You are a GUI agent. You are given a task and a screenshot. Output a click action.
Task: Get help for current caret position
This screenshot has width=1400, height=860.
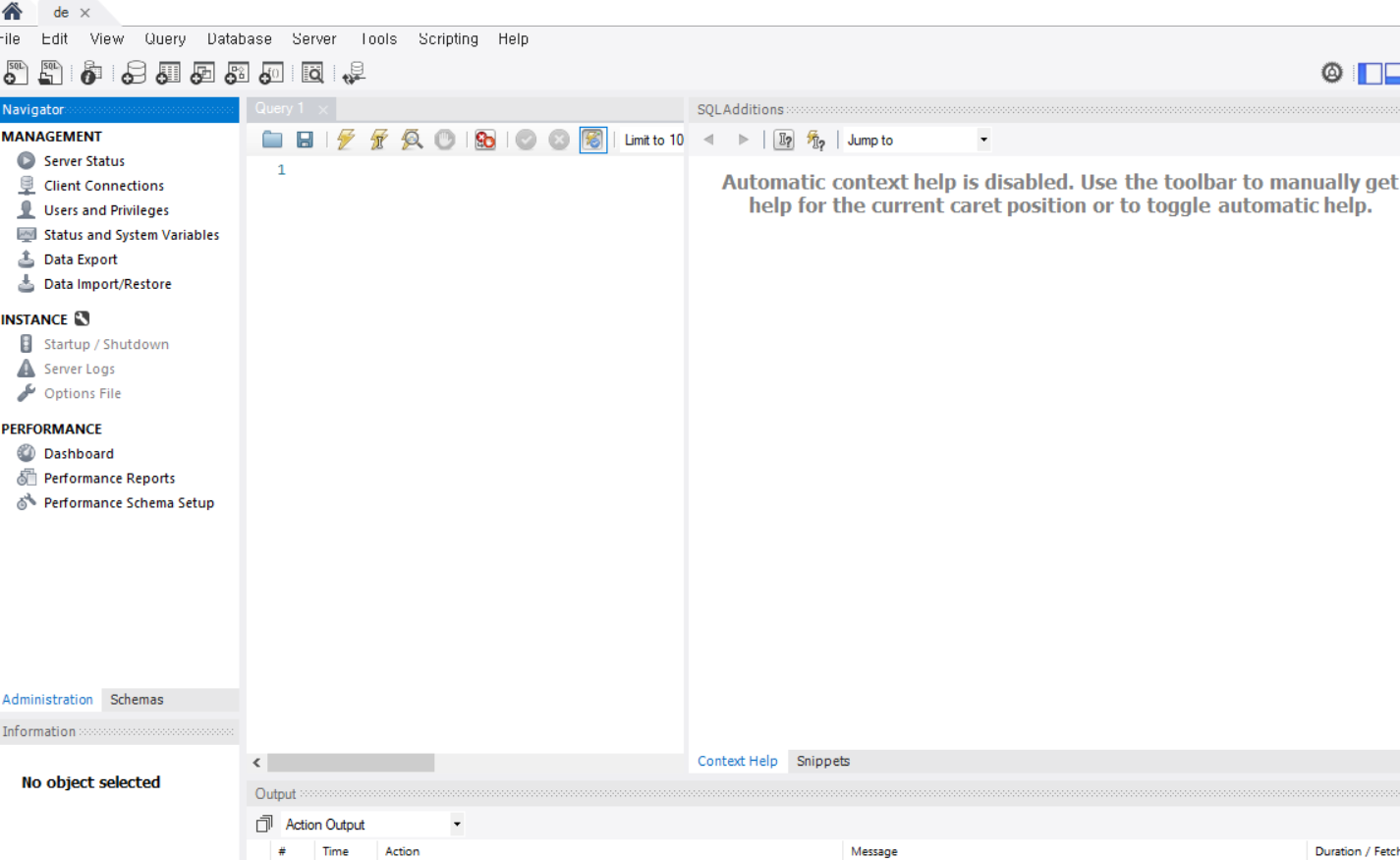pyautogui.click(x=784, y=140)
